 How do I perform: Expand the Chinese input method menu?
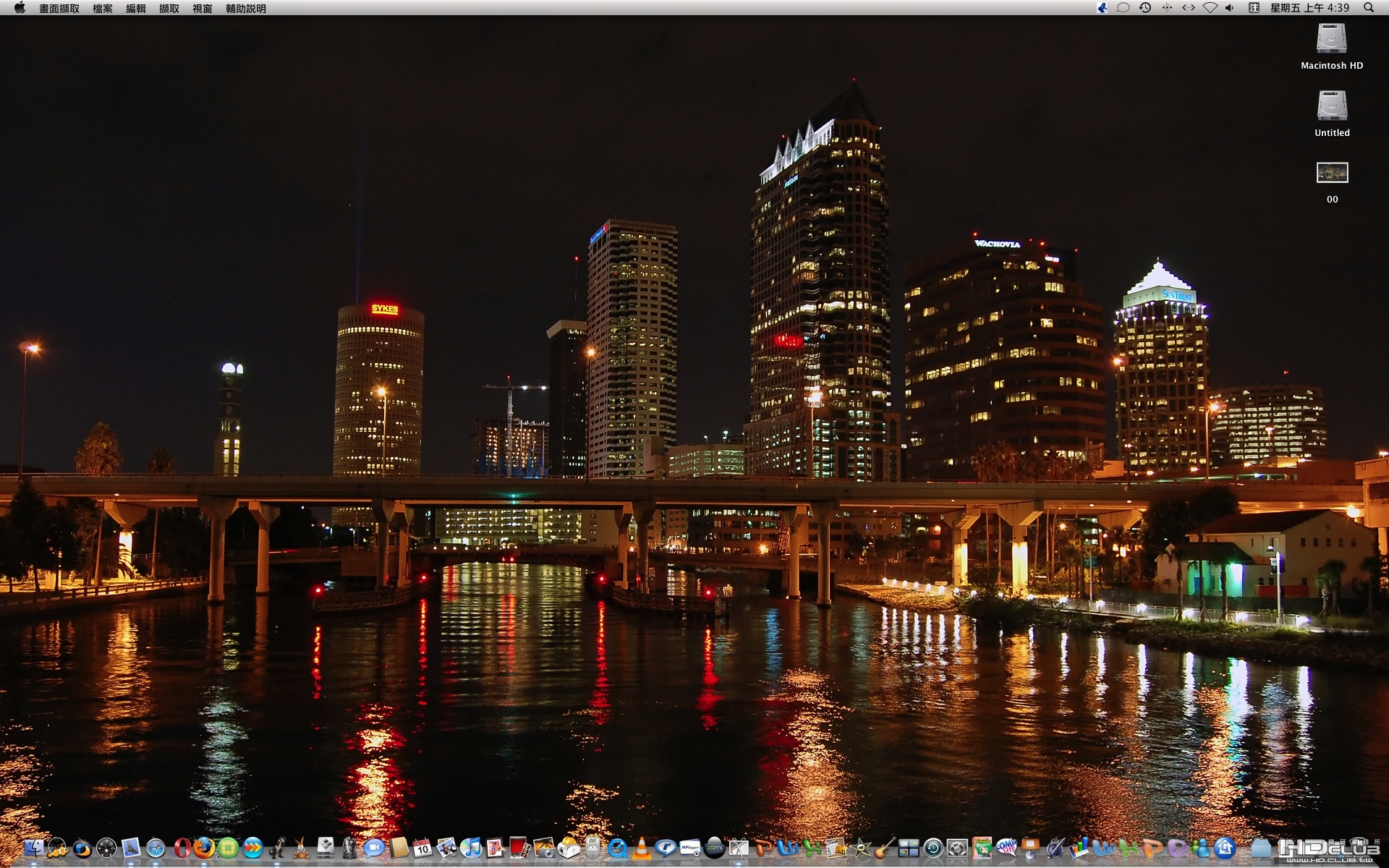click(1254, 8)
